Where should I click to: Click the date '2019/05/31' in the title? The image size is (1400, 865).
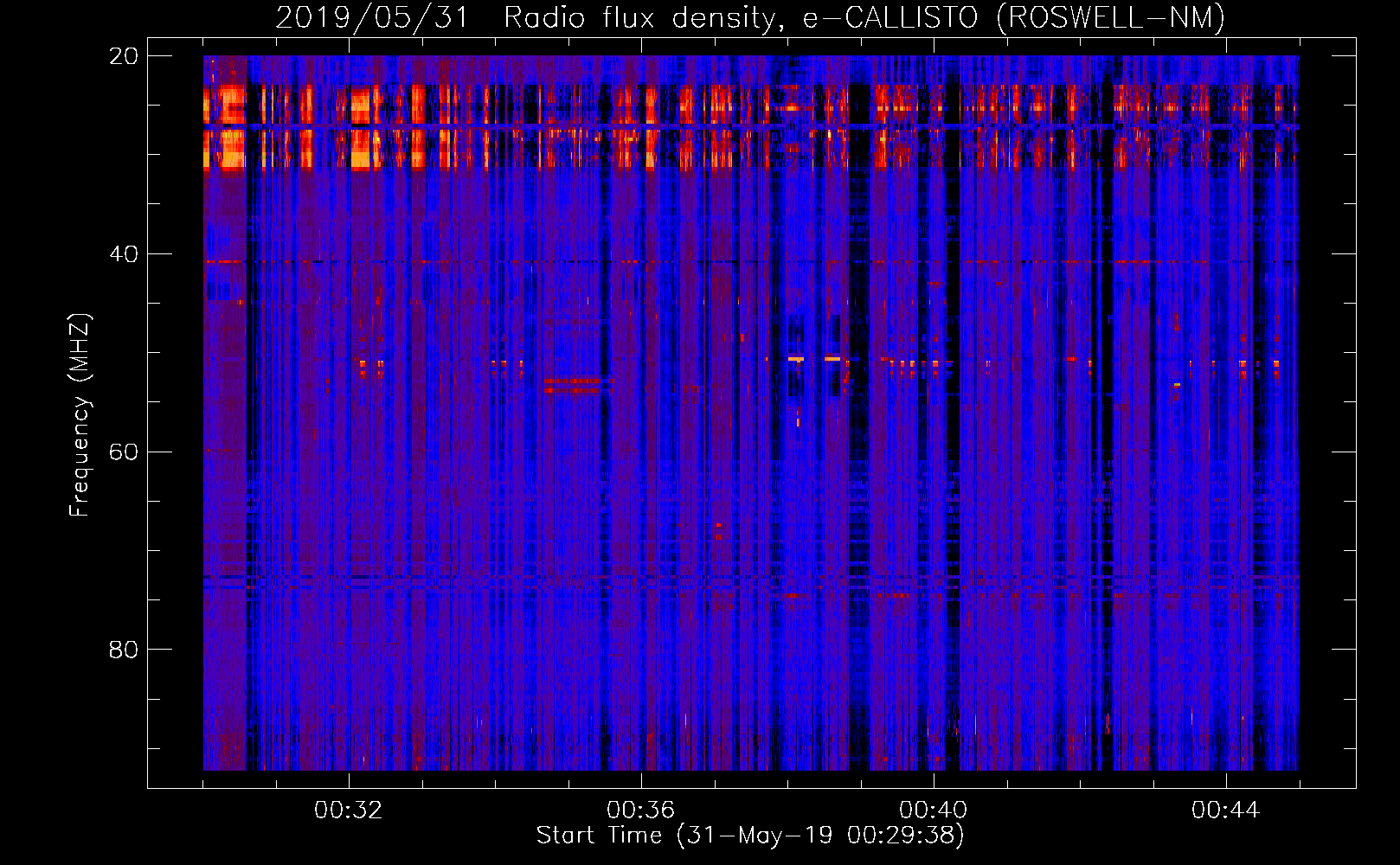tap(372, 17)
